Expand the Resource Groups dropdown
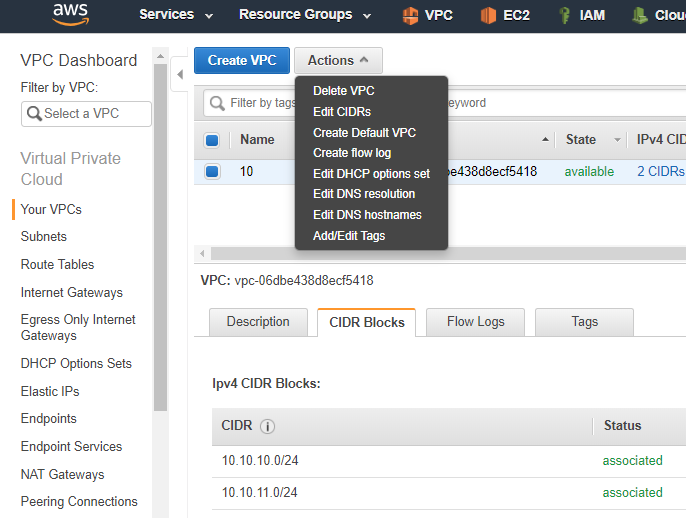The height and width of the screenshot is (518, 686). [x=304, y=14]
